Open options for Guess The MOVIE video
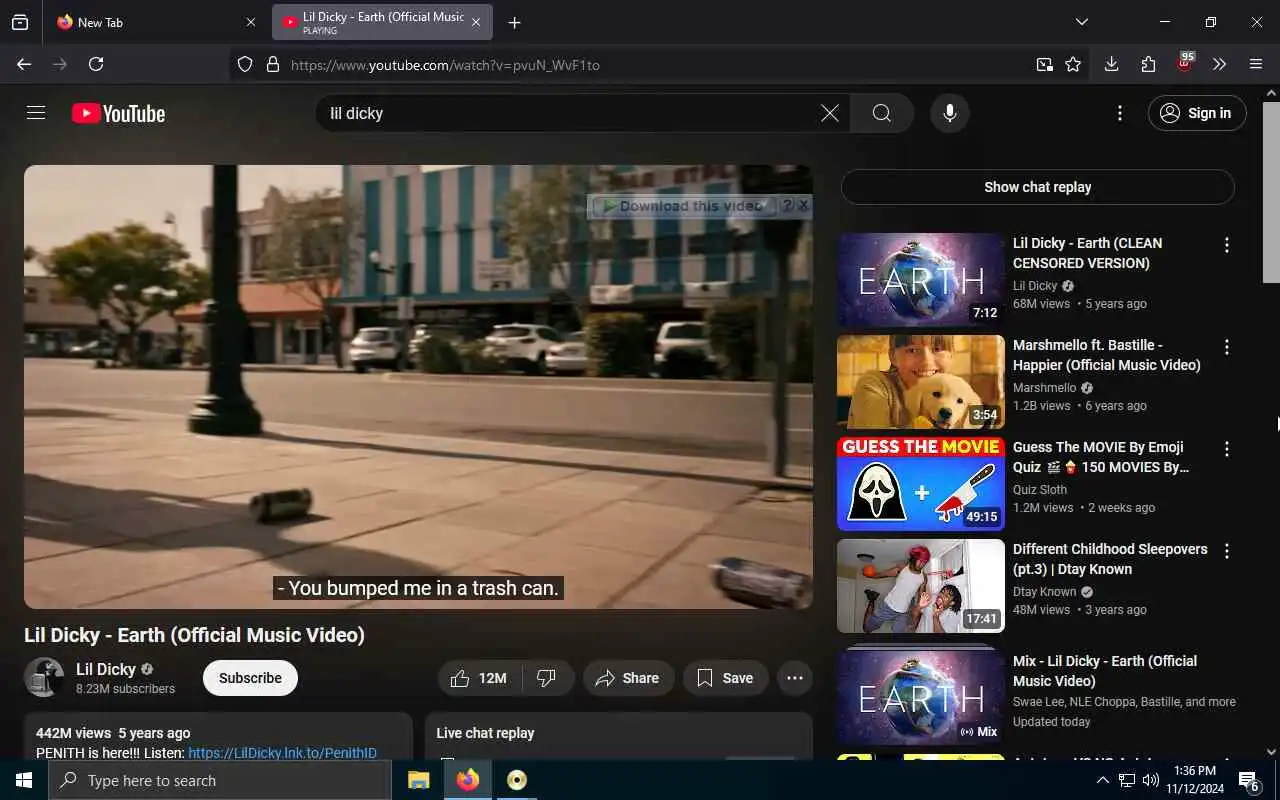This screenshot has height=800, width=1280. [1227, 449]
